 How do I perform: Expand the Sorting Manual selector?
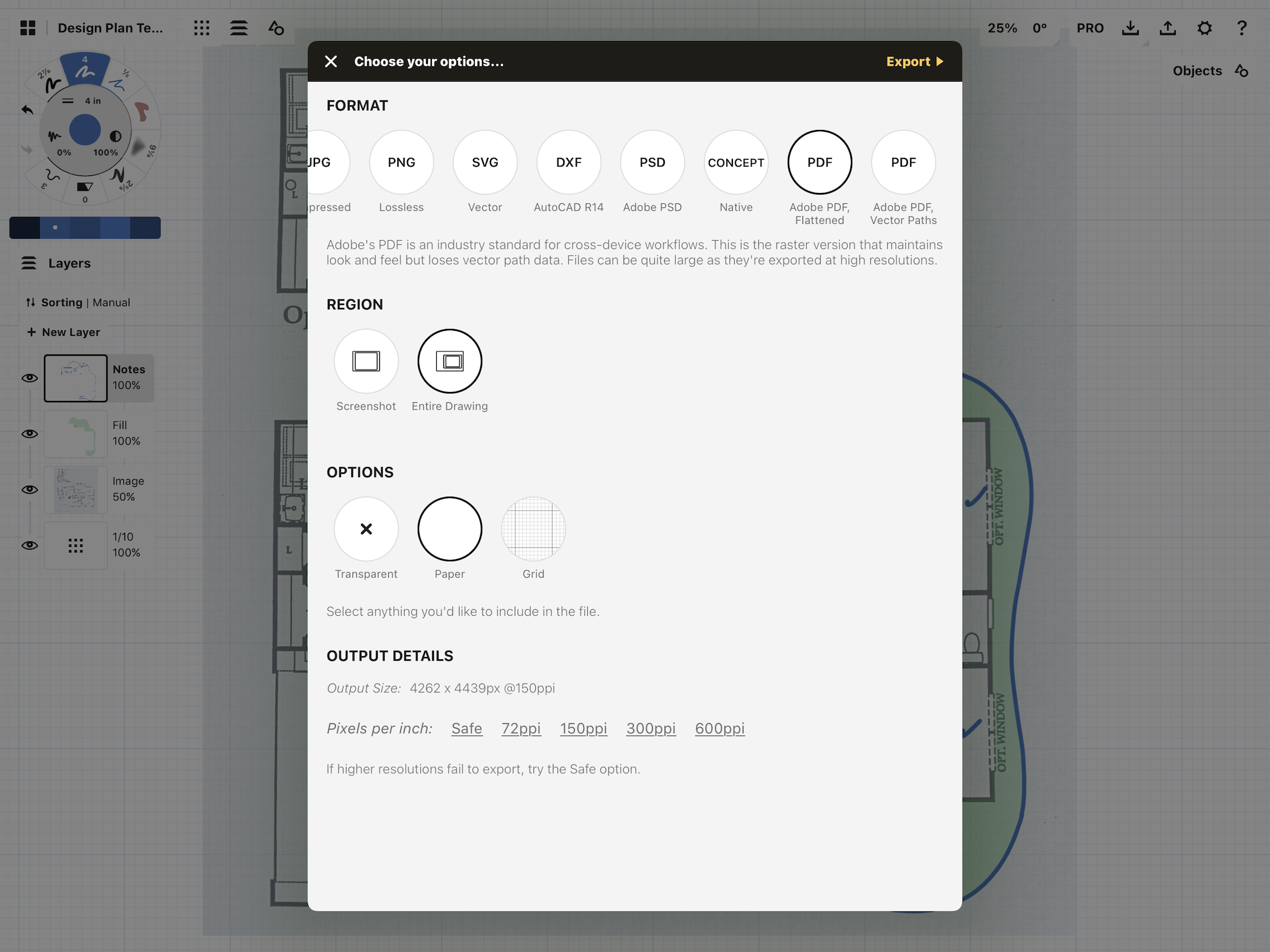pos(79,302)
